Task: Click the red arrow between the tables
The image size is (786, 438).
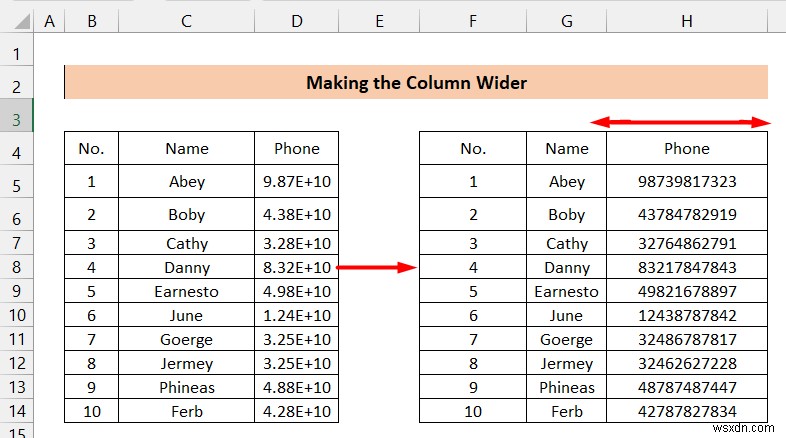Action: click(x=376, y=267)
